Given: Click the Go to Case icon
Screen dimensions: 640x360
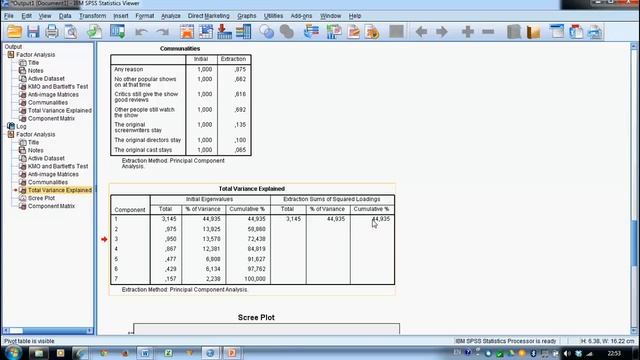Looking at the screenshot, I should coord(206,32).
